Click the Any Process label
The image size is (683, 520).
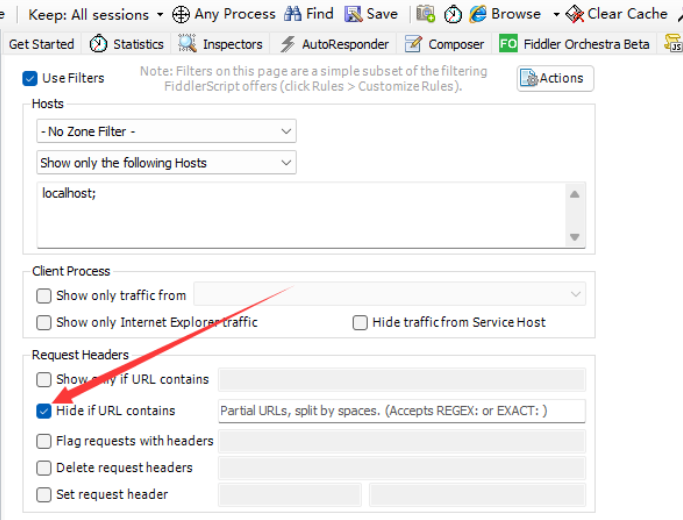[x=235, y=14]
